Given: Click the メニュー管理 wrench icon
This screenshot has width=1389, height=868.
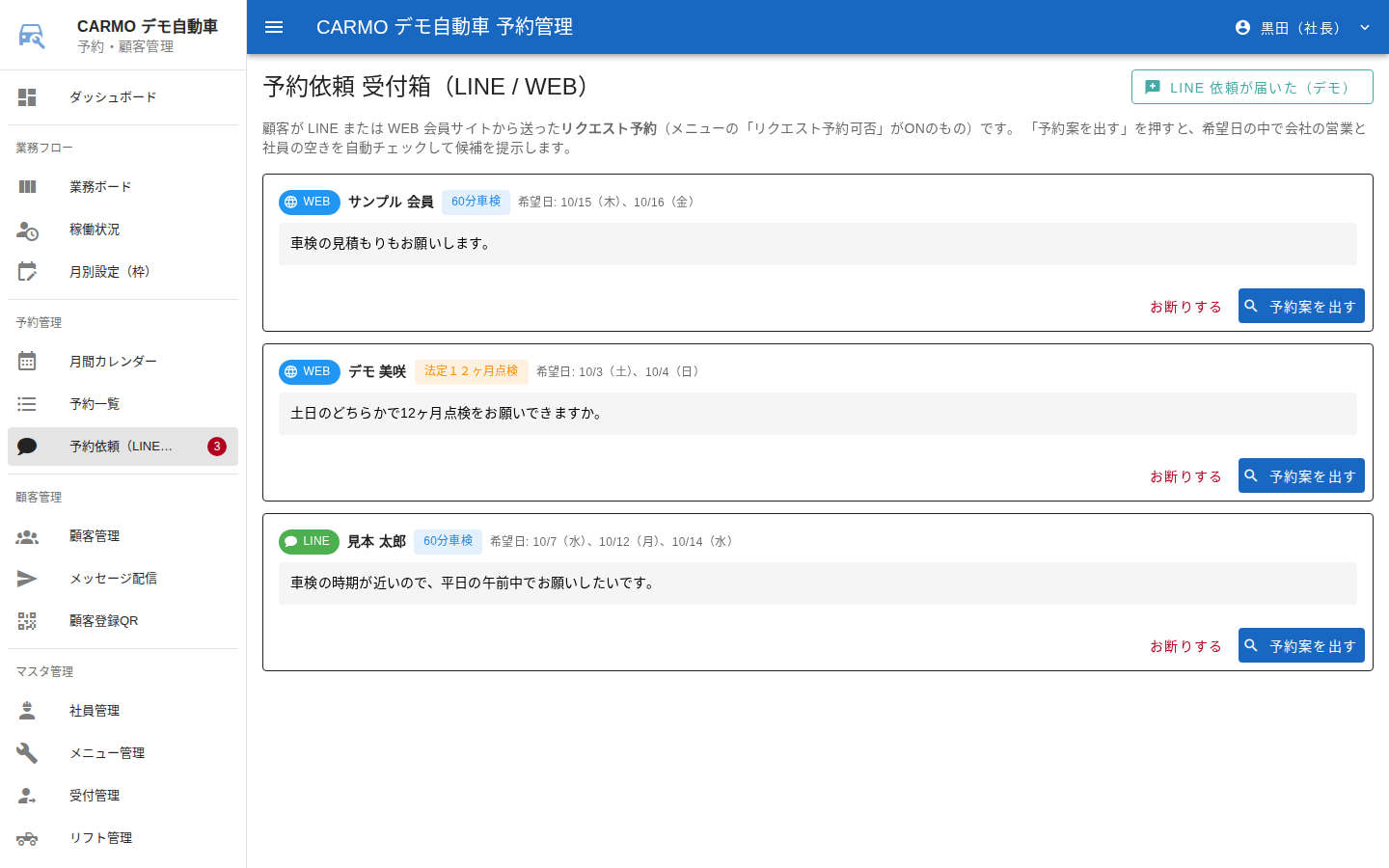Looking at the screenshot, I should [27, 753].
